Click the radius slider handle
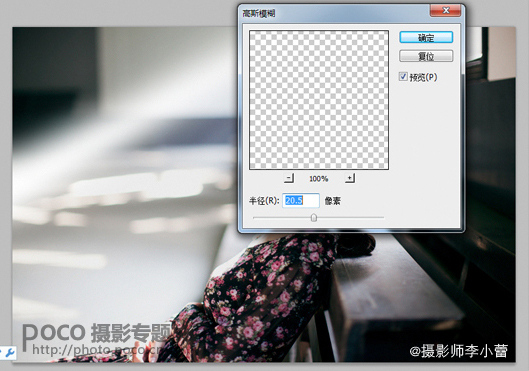The width and height of the screenshot is (529, 371). coord(314,218)
